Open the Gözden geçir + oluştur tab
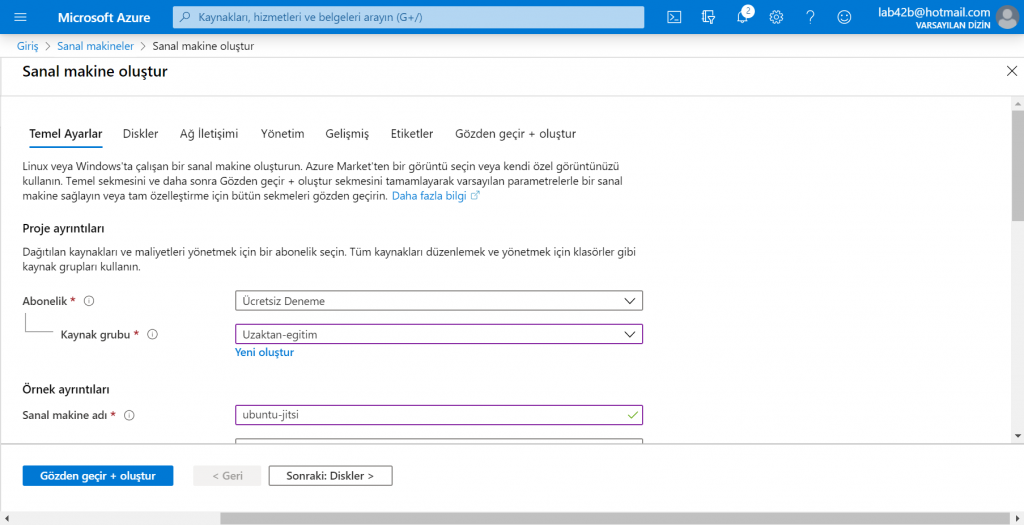The height and width of the screenshot is (525, 1024). point(515,134)
